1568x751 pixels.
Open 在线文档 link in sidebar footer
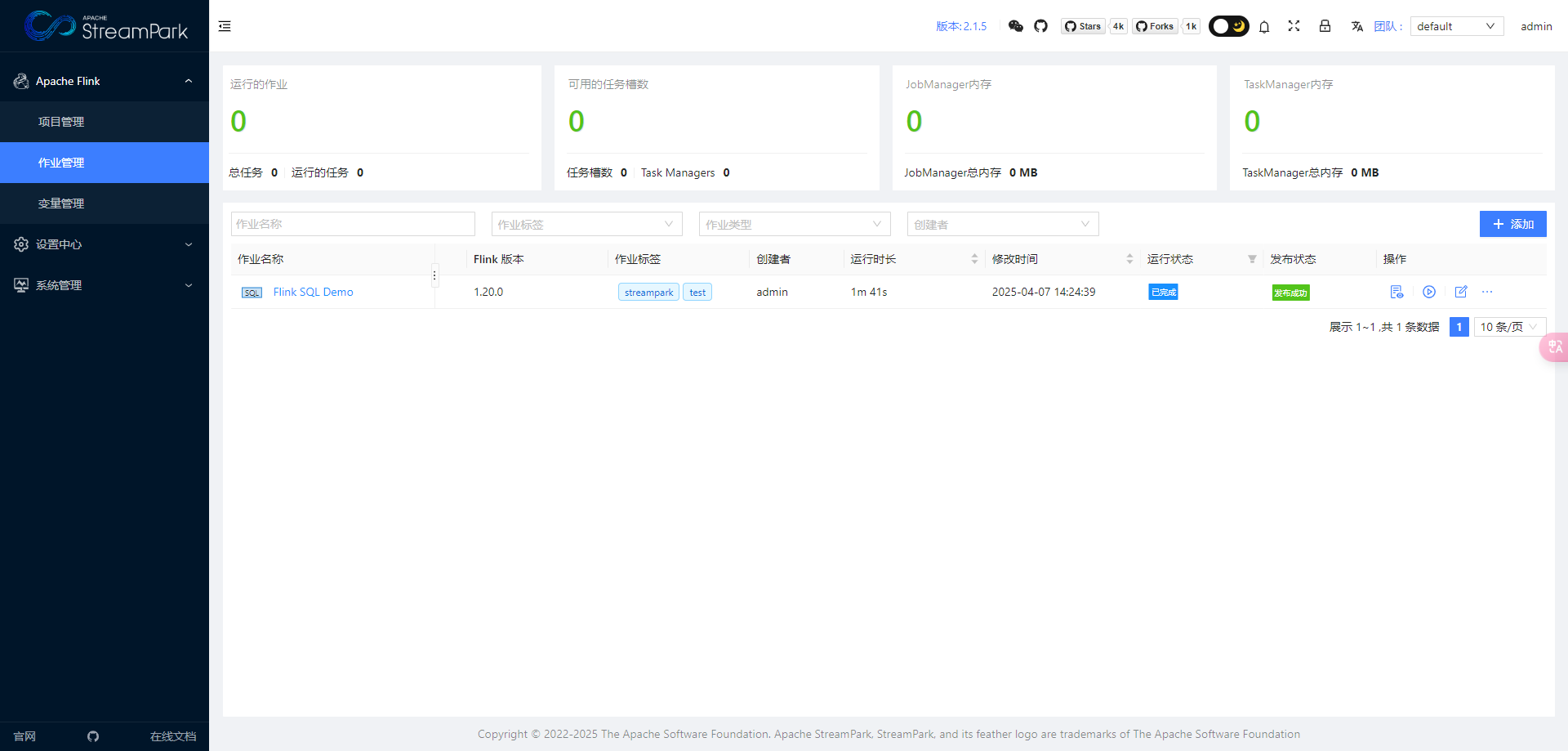coord(173,736)
